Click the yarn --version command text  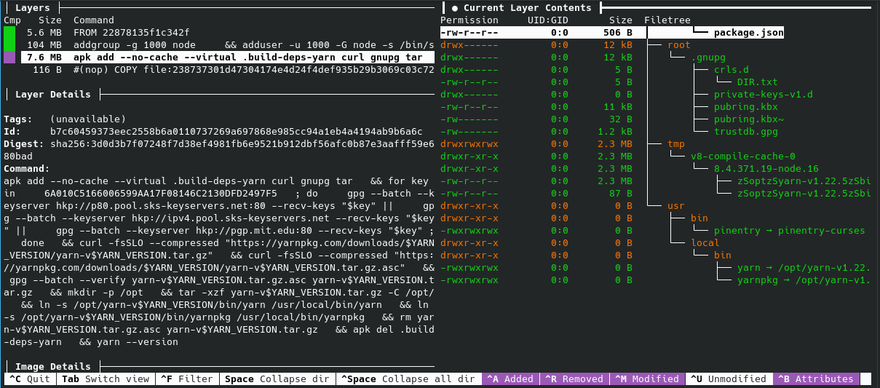click(x=137, y=341)
